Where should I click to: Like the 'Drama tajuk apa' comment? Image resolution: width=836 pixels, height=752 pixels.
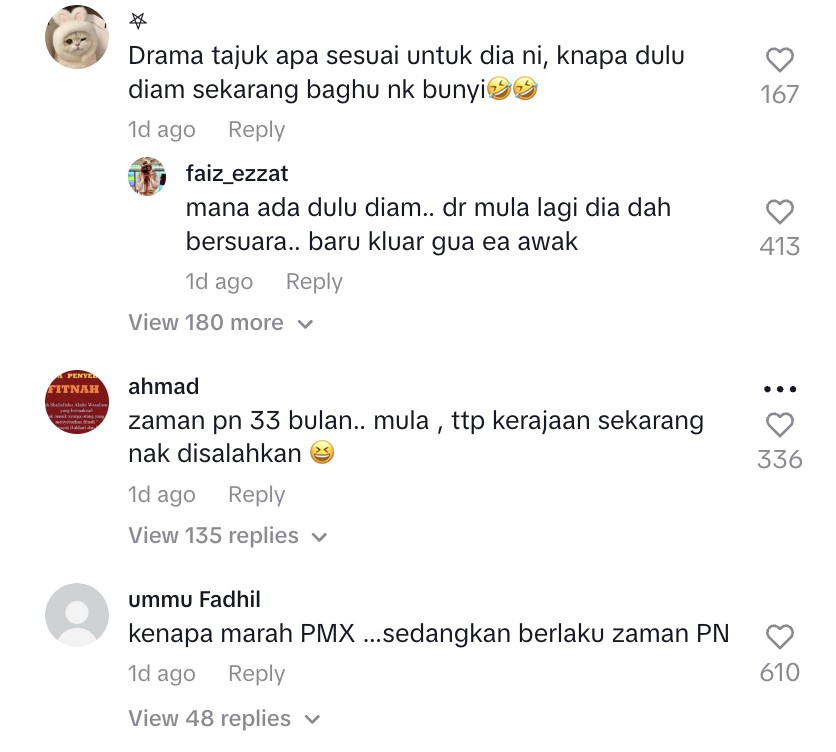pos(779,60)
